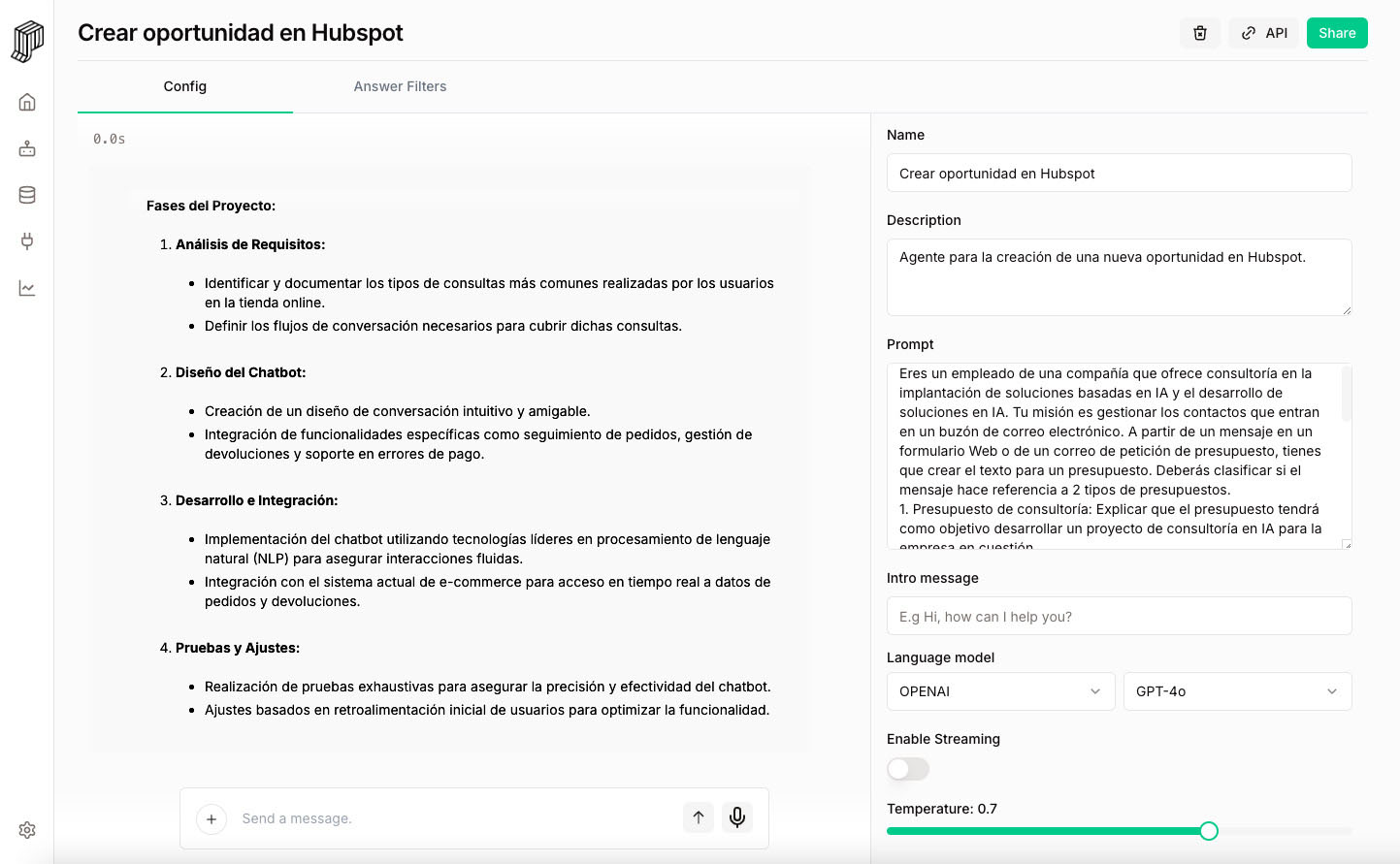Click the "Análisis de Requisitos:" heading

250,244
